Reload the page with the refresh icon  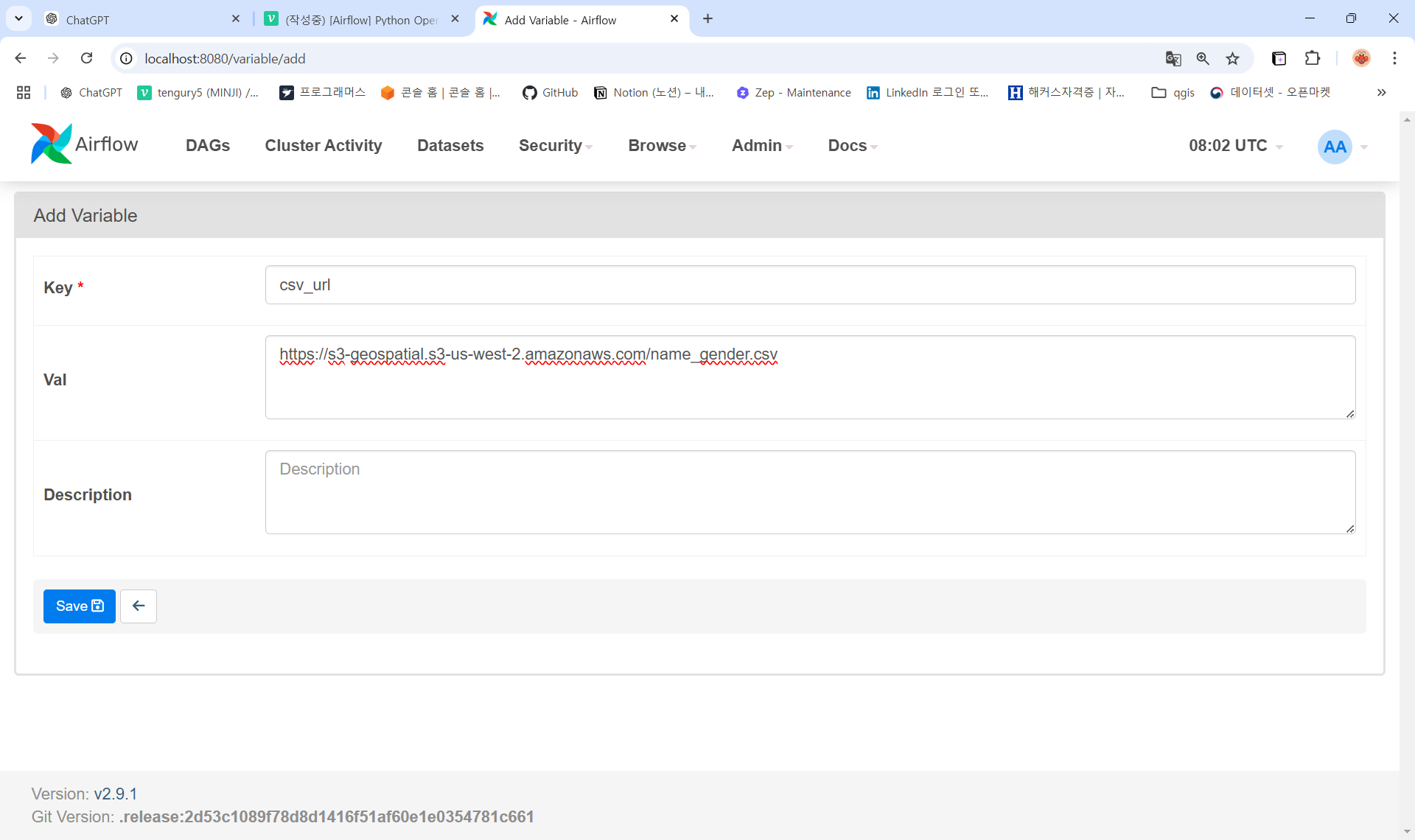click(87, 58)
